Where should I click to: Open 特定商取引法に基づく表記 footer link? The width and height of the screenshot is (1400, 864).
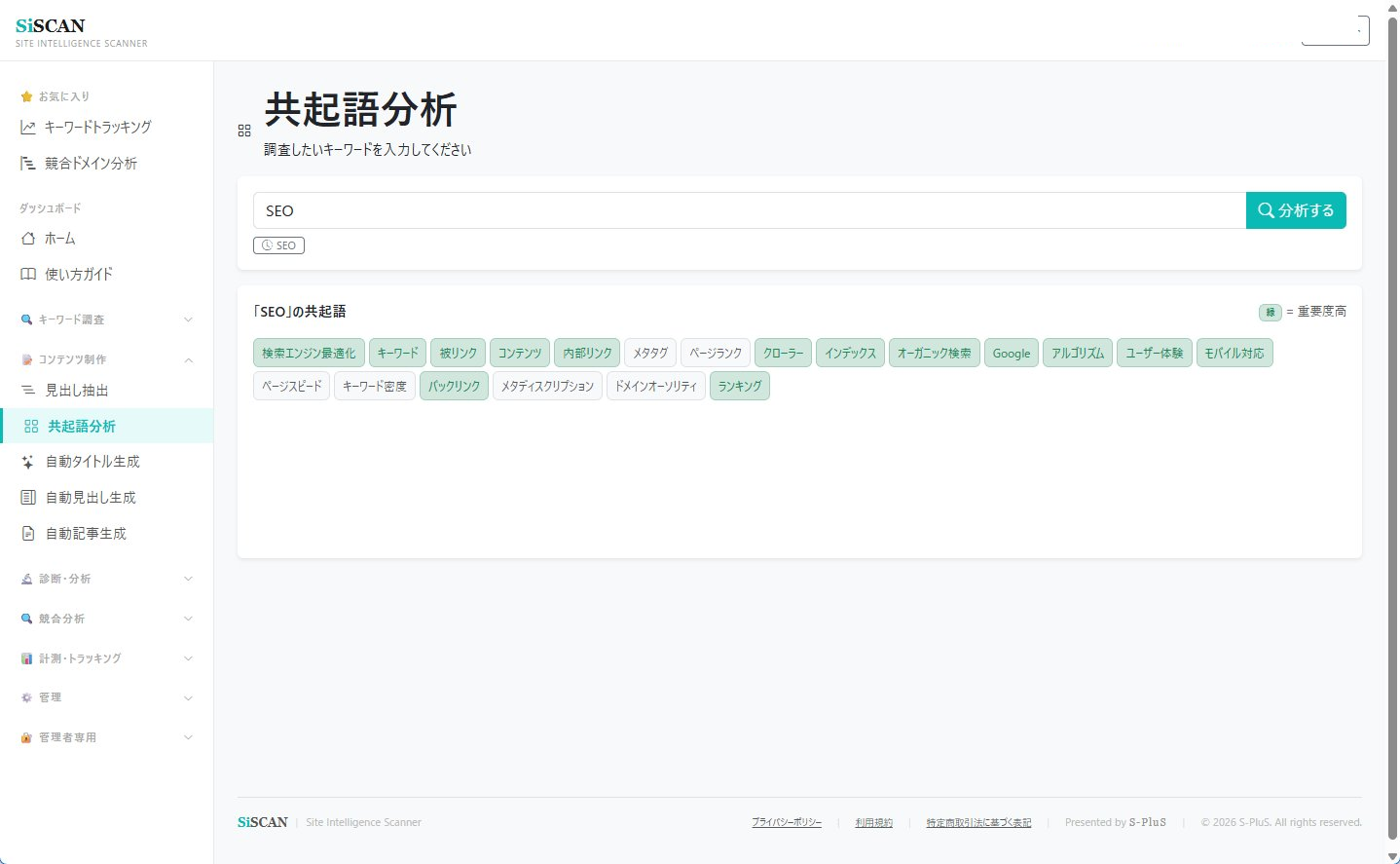tap(978, 823)
